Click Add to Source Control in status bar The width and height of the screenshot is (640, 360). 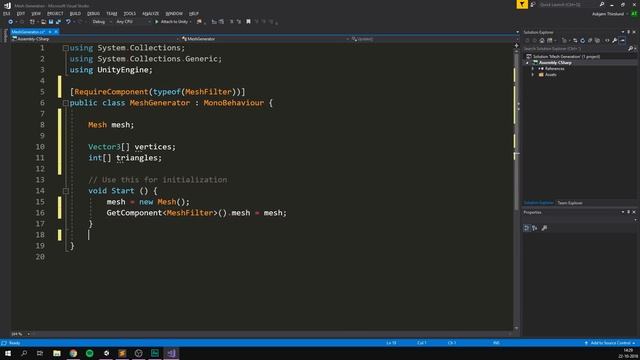pos(610,343)
